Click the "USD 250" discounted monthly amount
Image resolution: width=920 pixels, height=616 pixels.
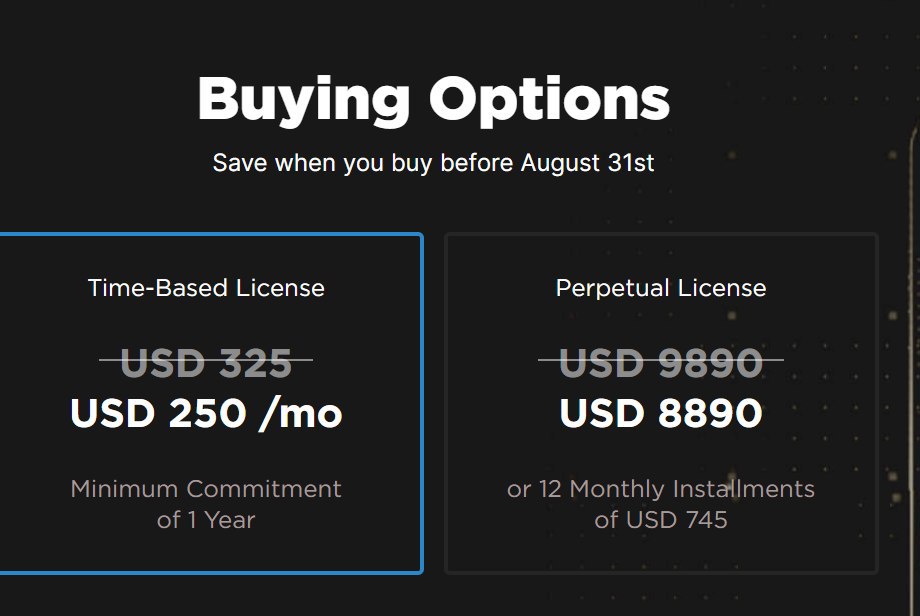158,414
